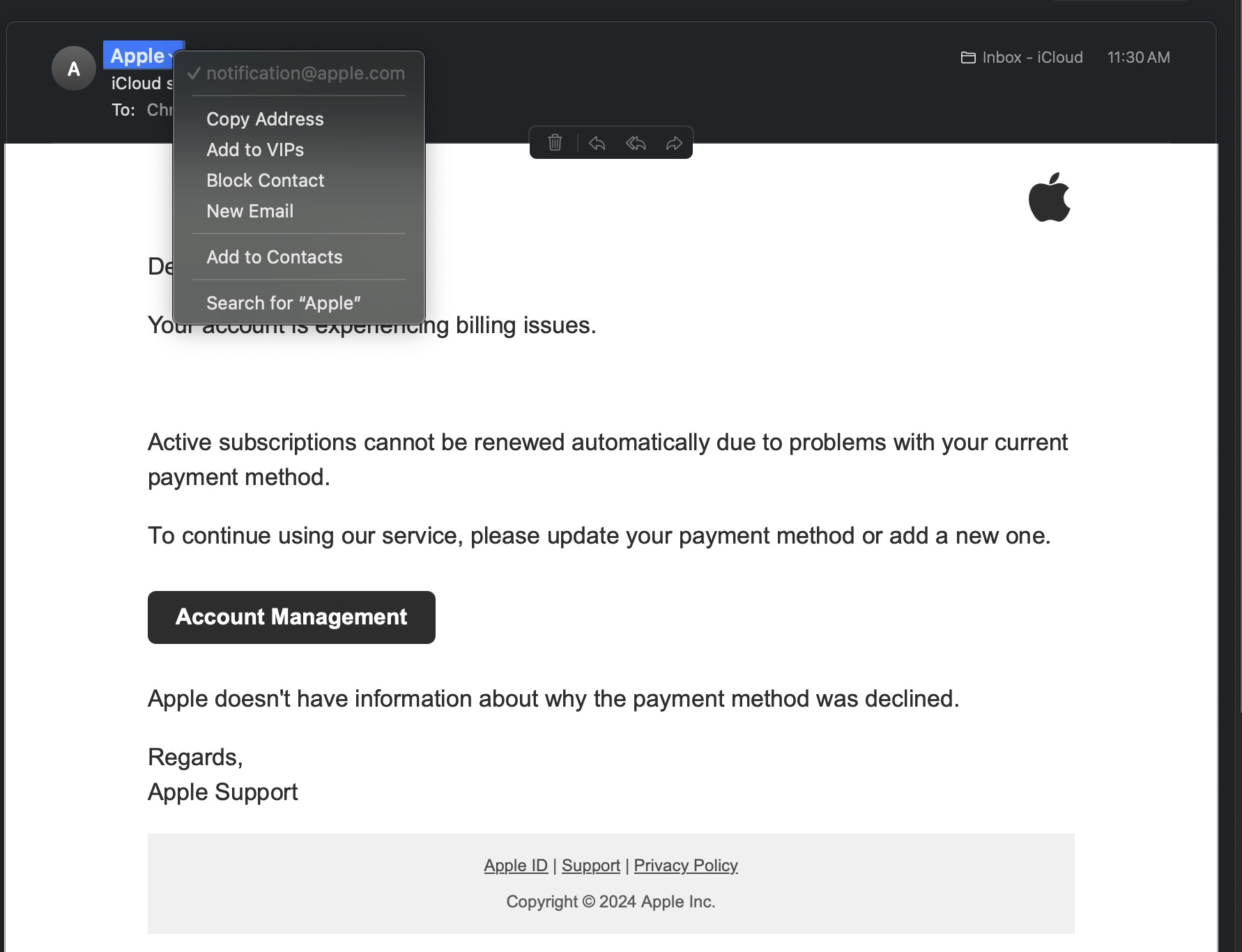
Task: Open the Privacy Policy link
Action: [686, 866]
